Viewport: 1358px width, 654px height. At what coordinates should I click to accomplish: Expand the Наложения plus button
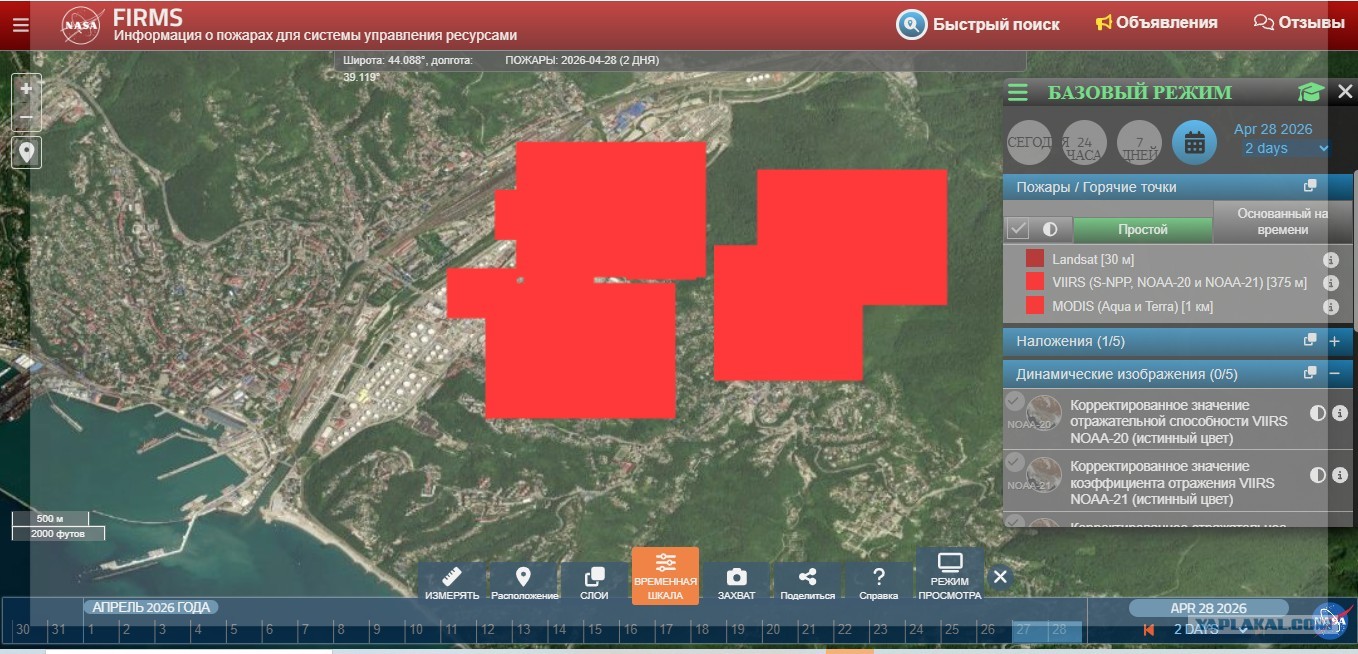coord(1334,341)
